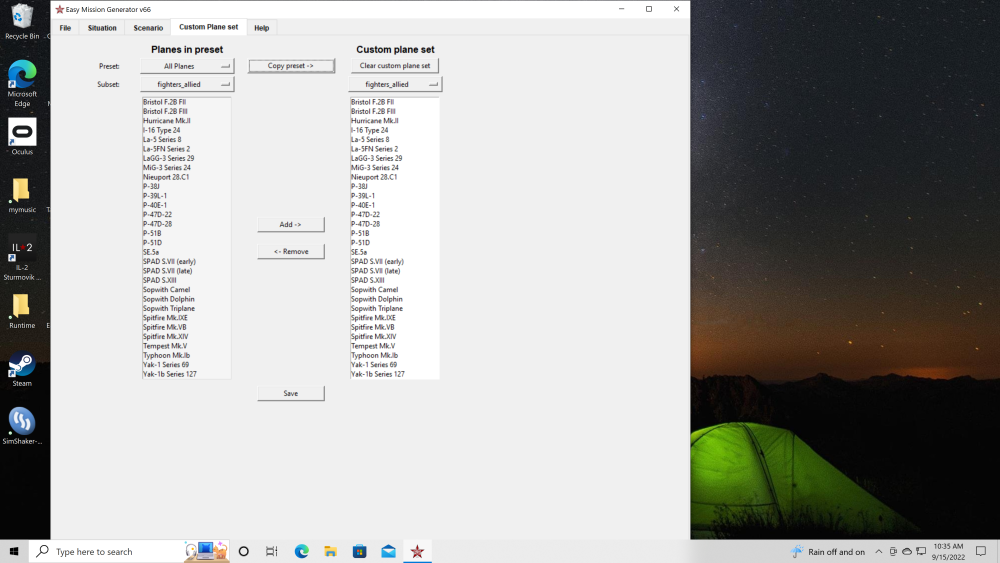Select the Custom Plane set tab

coord(209,27)
